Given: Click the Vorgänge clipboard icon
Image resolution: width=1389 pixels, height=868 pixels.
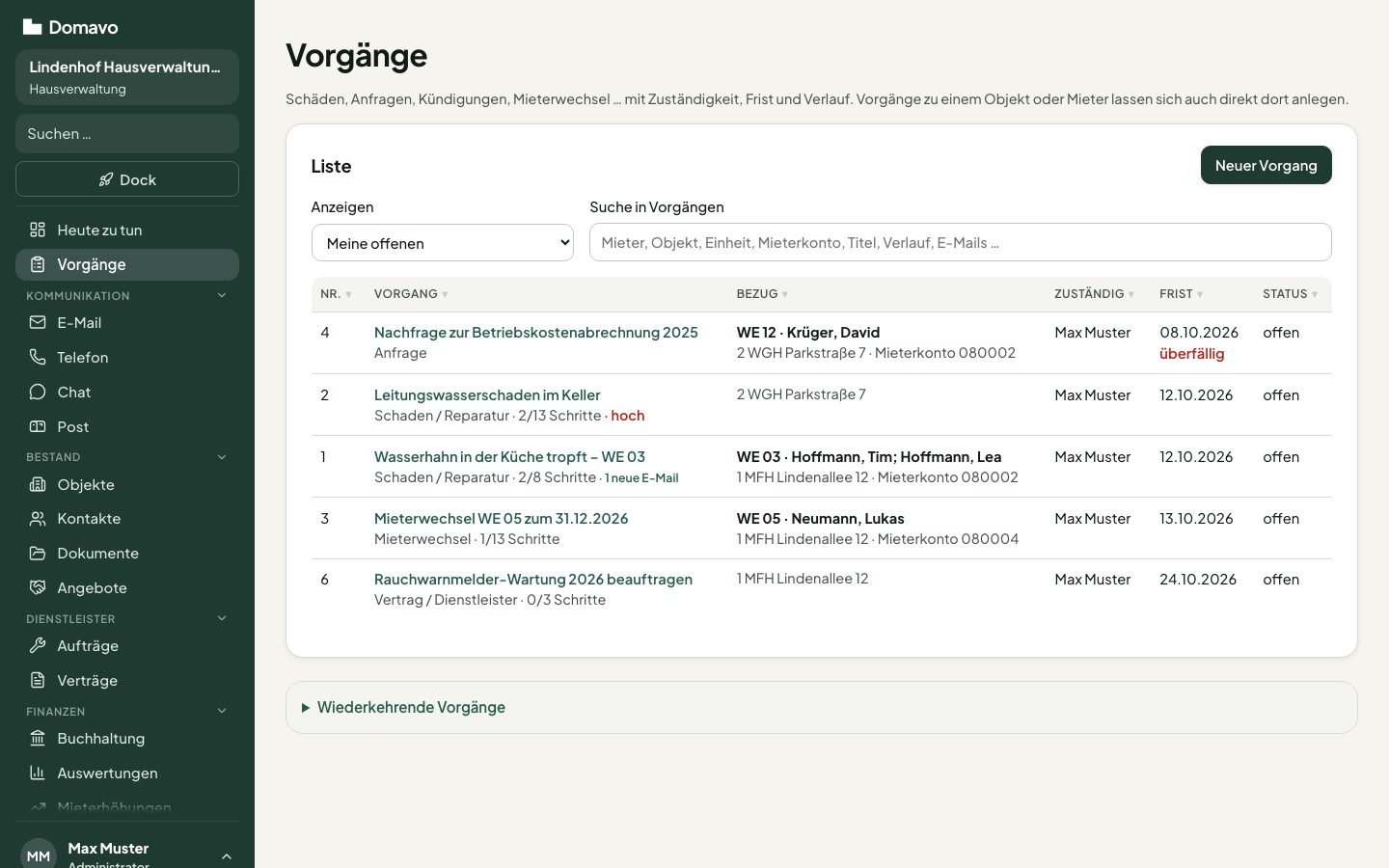Looking at the screenshot, I should [x=38, y=264].
